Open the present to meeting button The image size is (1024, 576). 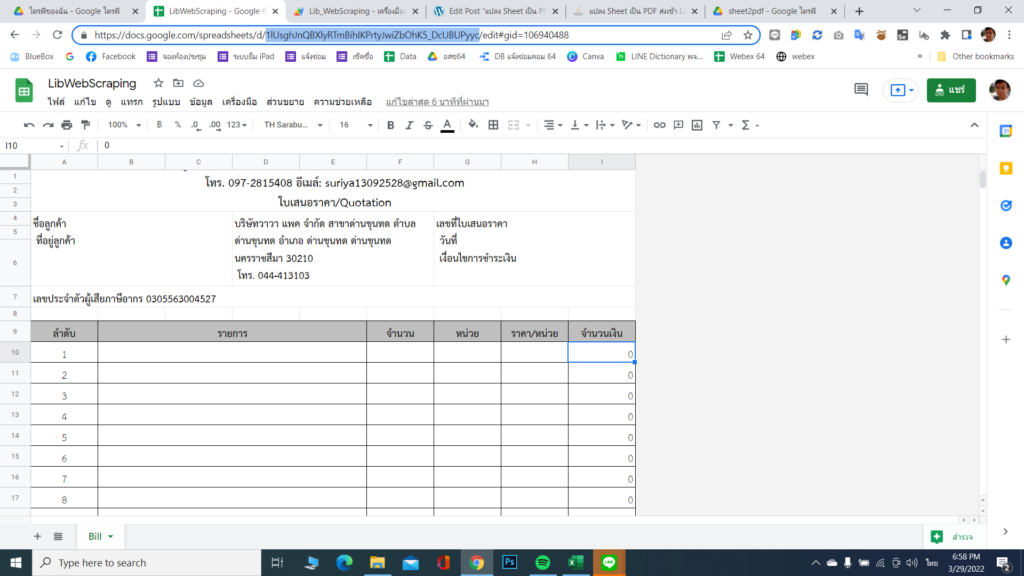coord(901,90)
